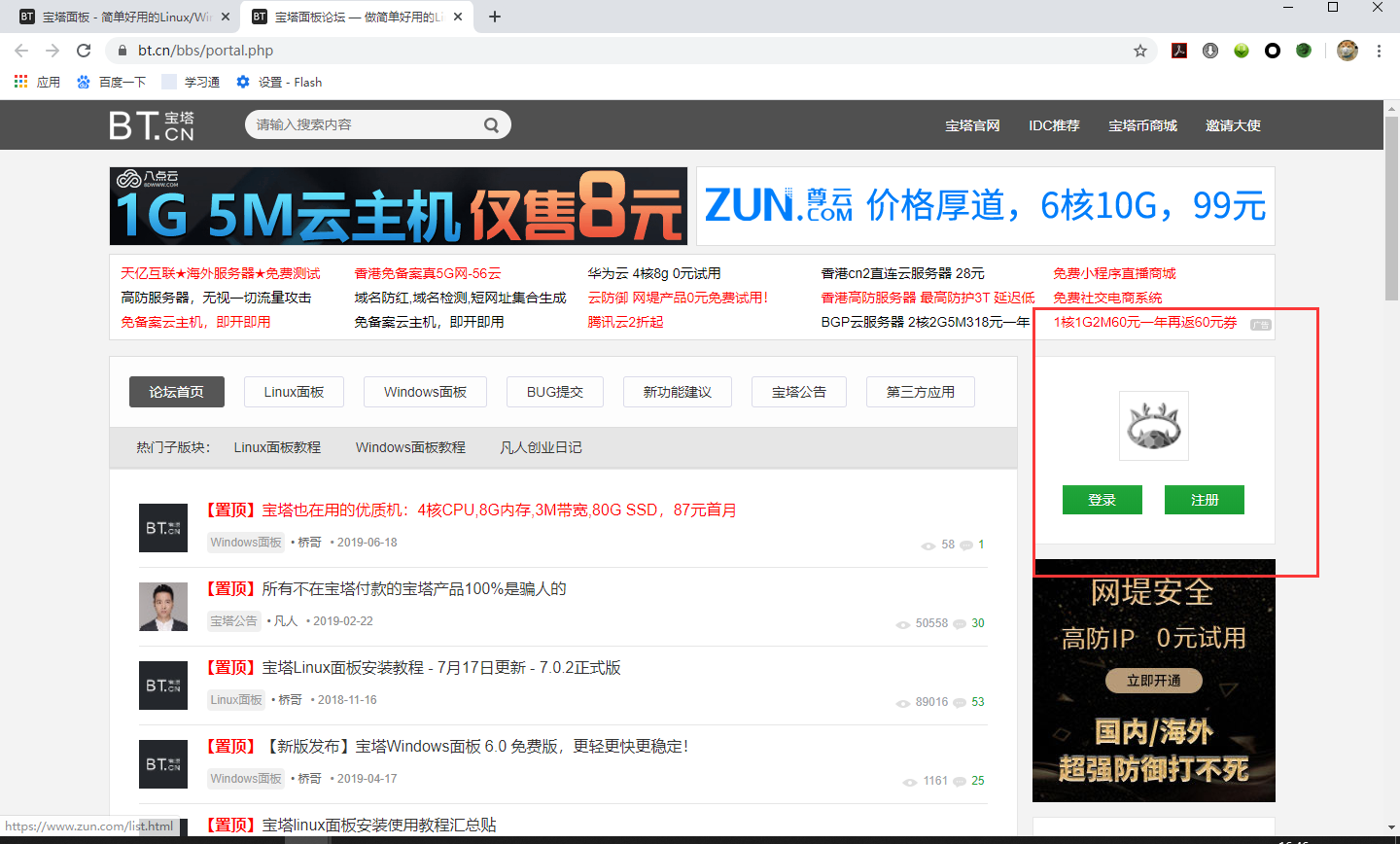
Task: Click the default user avatar image
Action: 1154,426
